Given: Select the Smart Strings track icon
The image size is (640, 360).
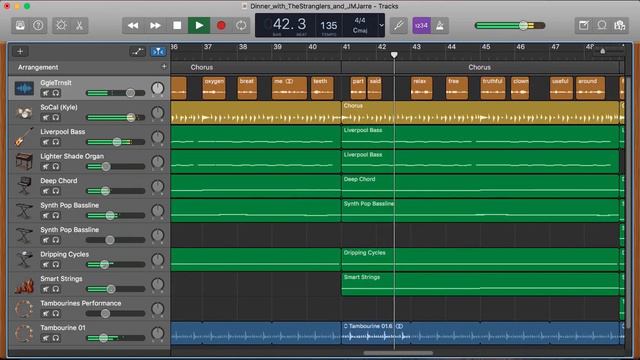Looking at the screenshot, I should pyautogui.click(x=24, y=284).
